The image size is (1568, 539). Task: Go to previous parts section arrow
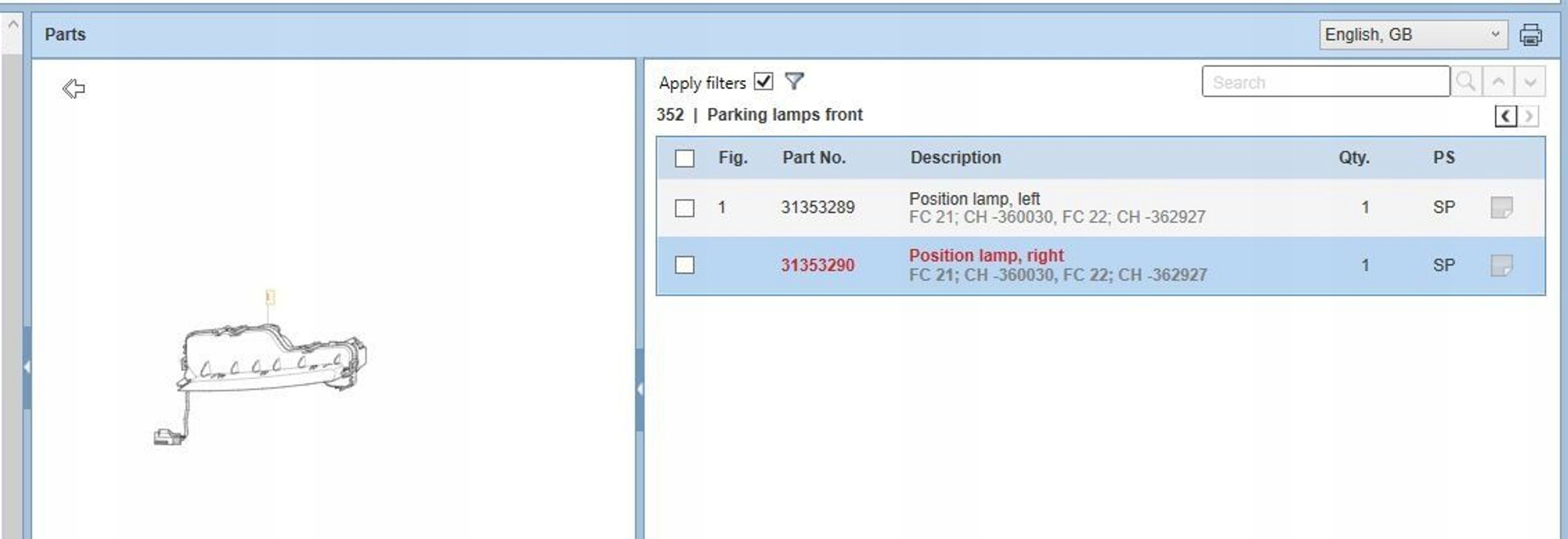pyautogui.click(x=1506, y=116)
